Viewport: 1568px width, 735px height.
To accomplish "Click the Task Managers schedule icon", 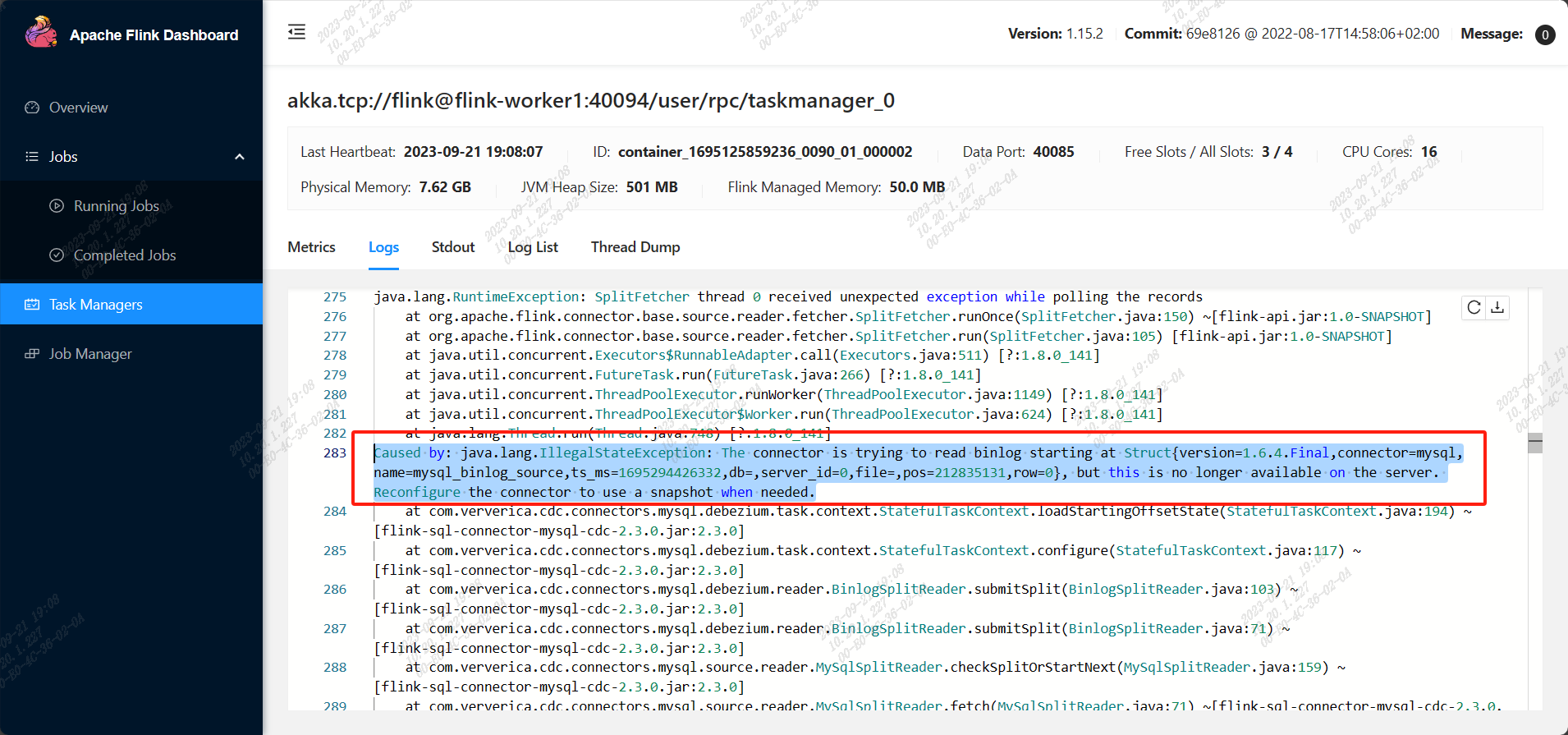I will click(32, 305).
